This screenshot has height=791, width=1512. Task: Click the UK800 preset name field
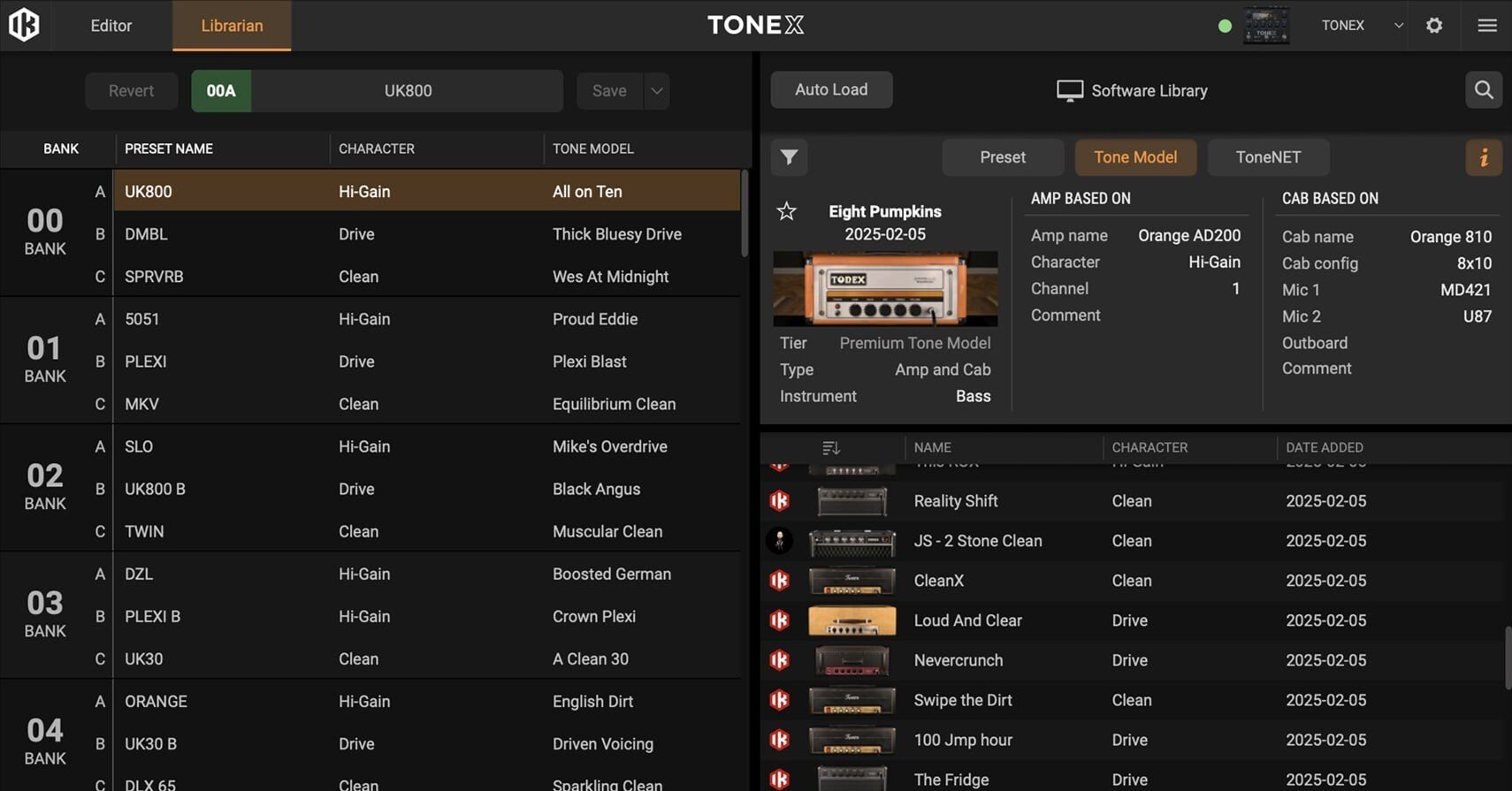[x=408, y=91]
